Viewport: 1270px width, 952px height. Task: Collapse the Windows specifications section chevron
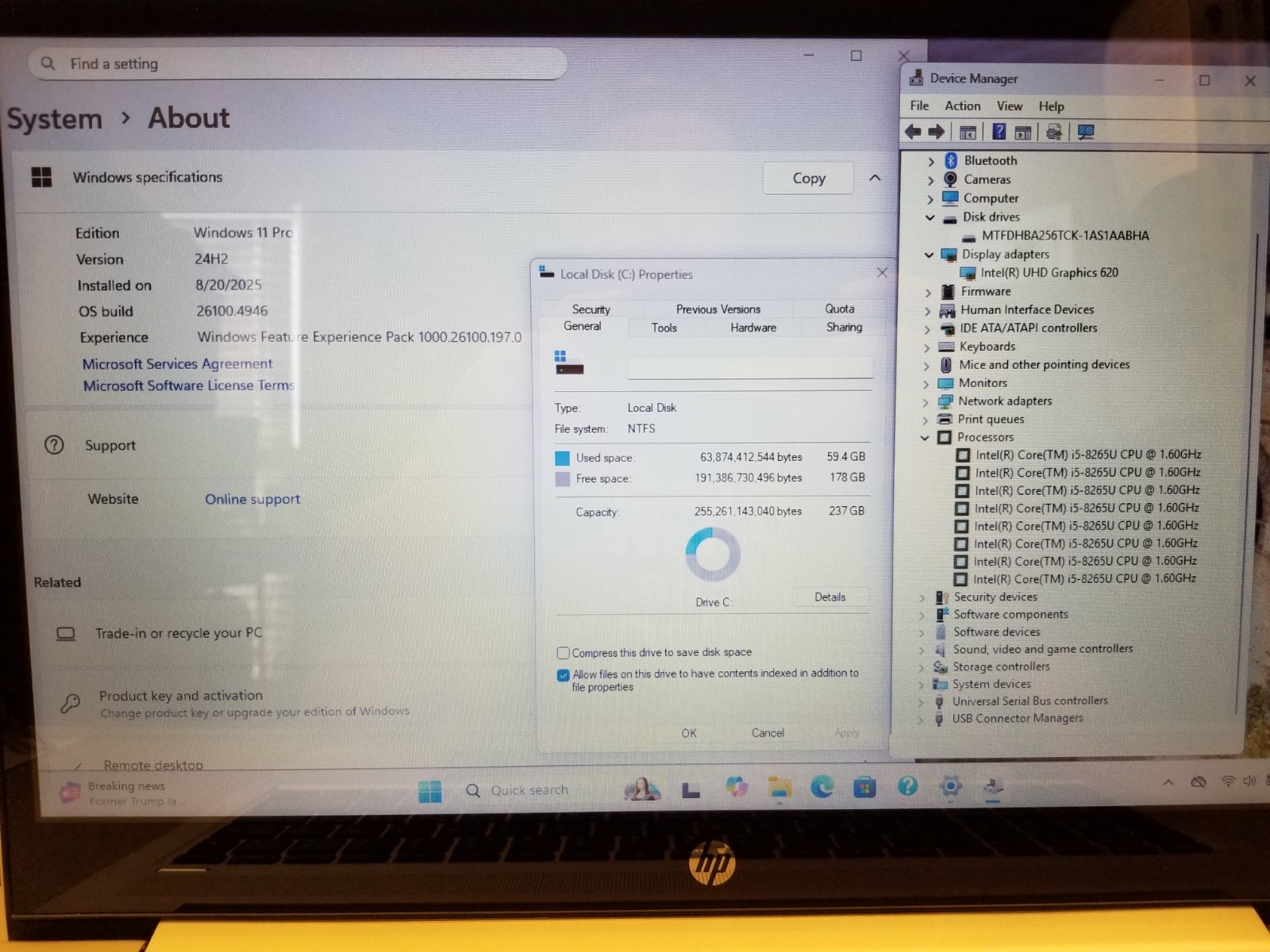(875, 178)
